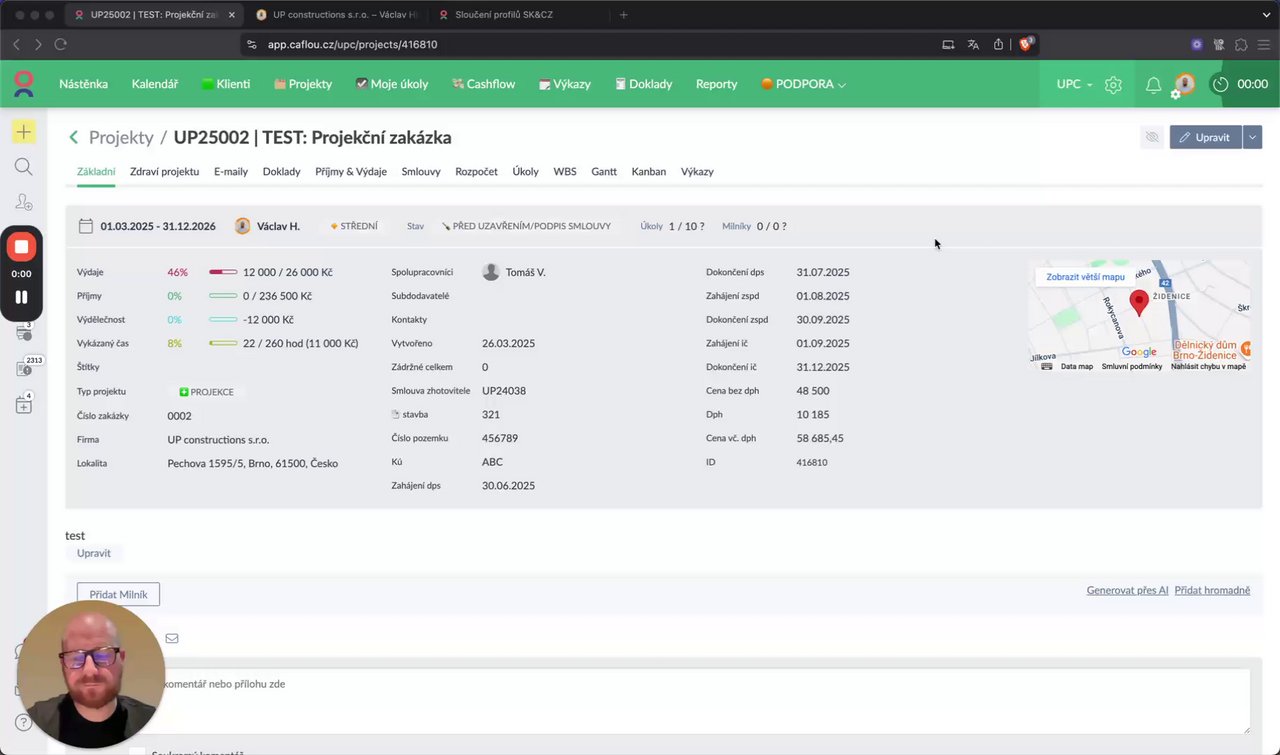Click the Generovat přes AI link
This screenshot has width=1280, height=755.
pyautogui.click(x=1127, y=591)
